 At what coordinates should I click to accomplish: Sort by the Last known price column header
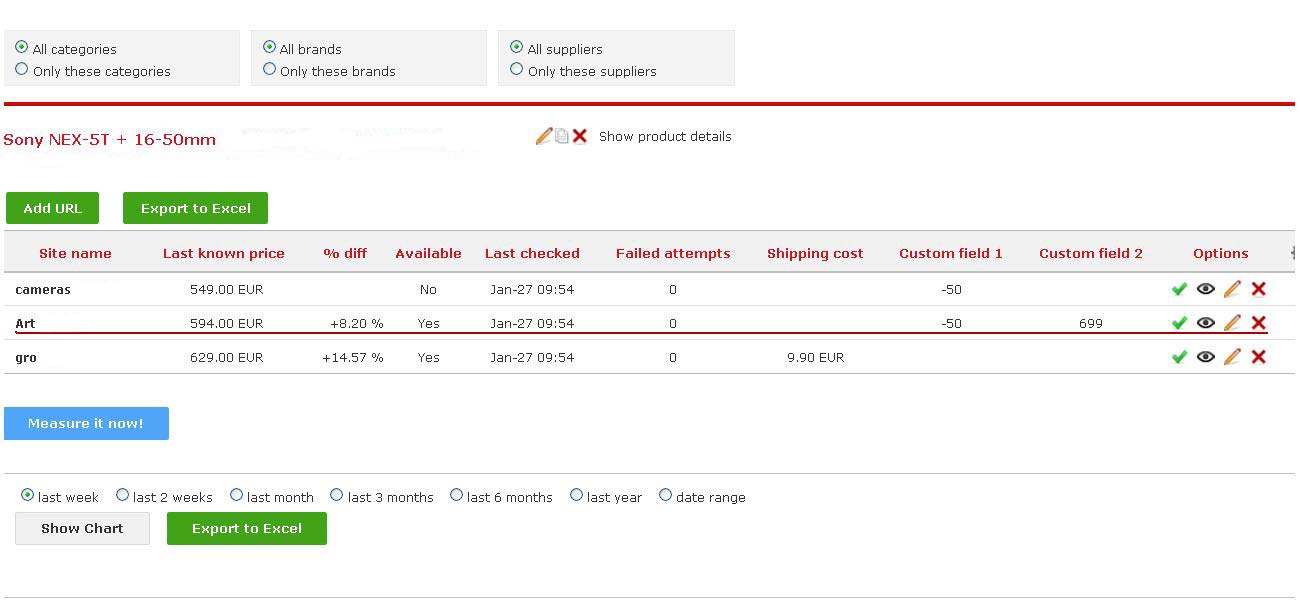(x=224, y=253)
